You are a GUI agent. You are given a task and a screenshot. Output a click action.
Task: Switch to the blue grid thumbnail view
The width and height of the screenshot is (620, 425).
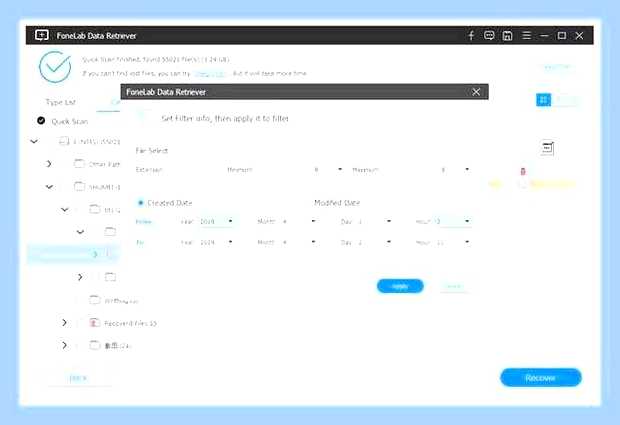[x=543, y=100]
